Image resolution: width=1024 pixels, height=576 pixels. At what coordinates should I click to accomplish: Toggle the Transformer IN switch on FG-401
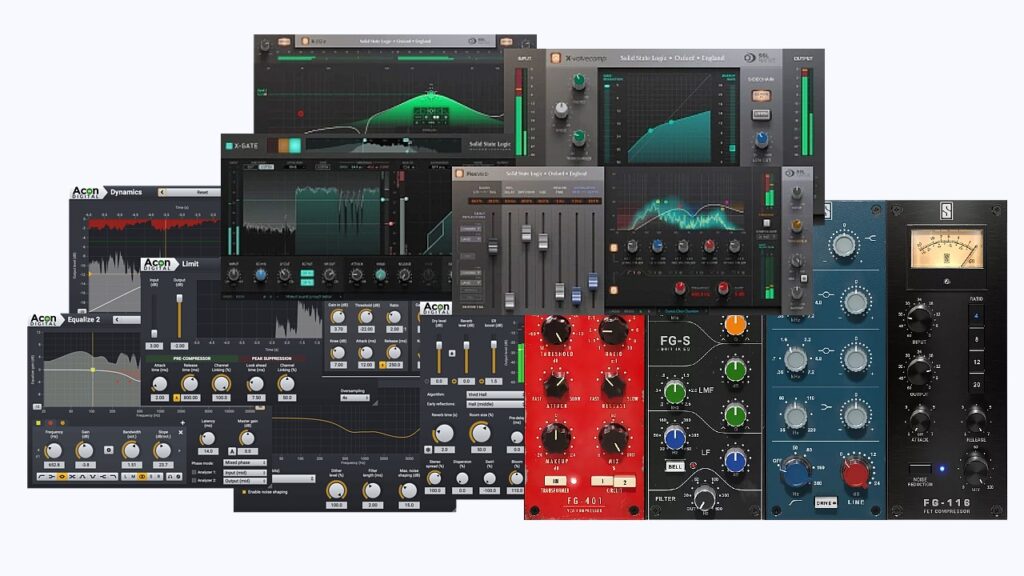tap(556, 480)
